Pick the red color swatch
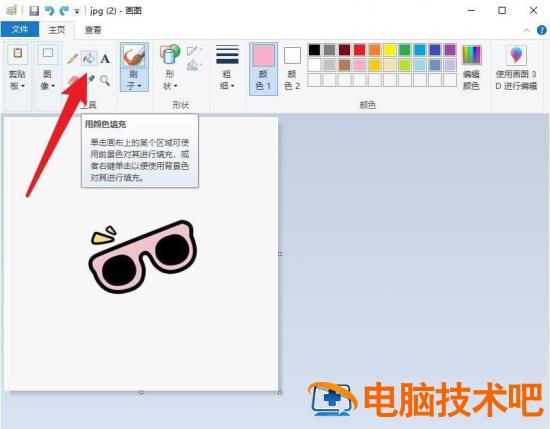The width and height of the screenshot is (550, 429). [x=360, y=50]
